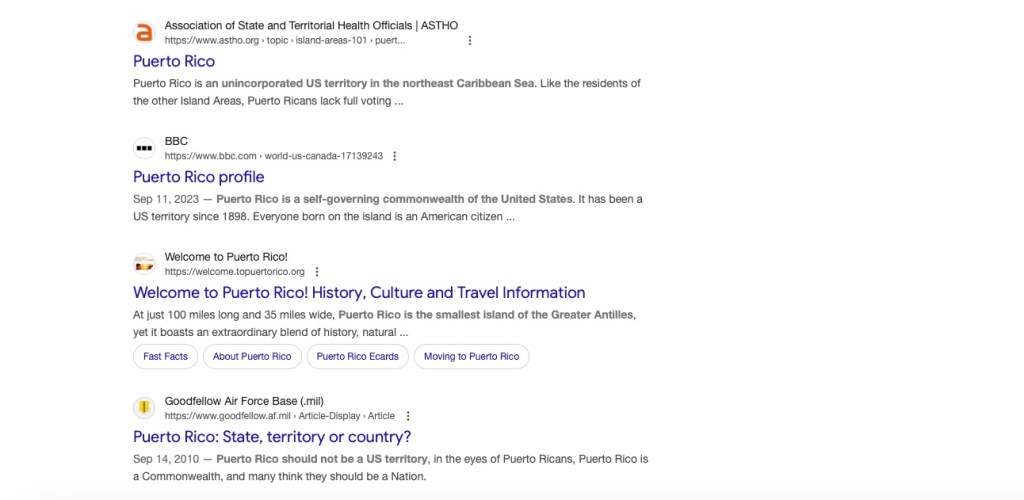Click the 'Fast Facts' sitelink chip

click(x=165, y=356)
